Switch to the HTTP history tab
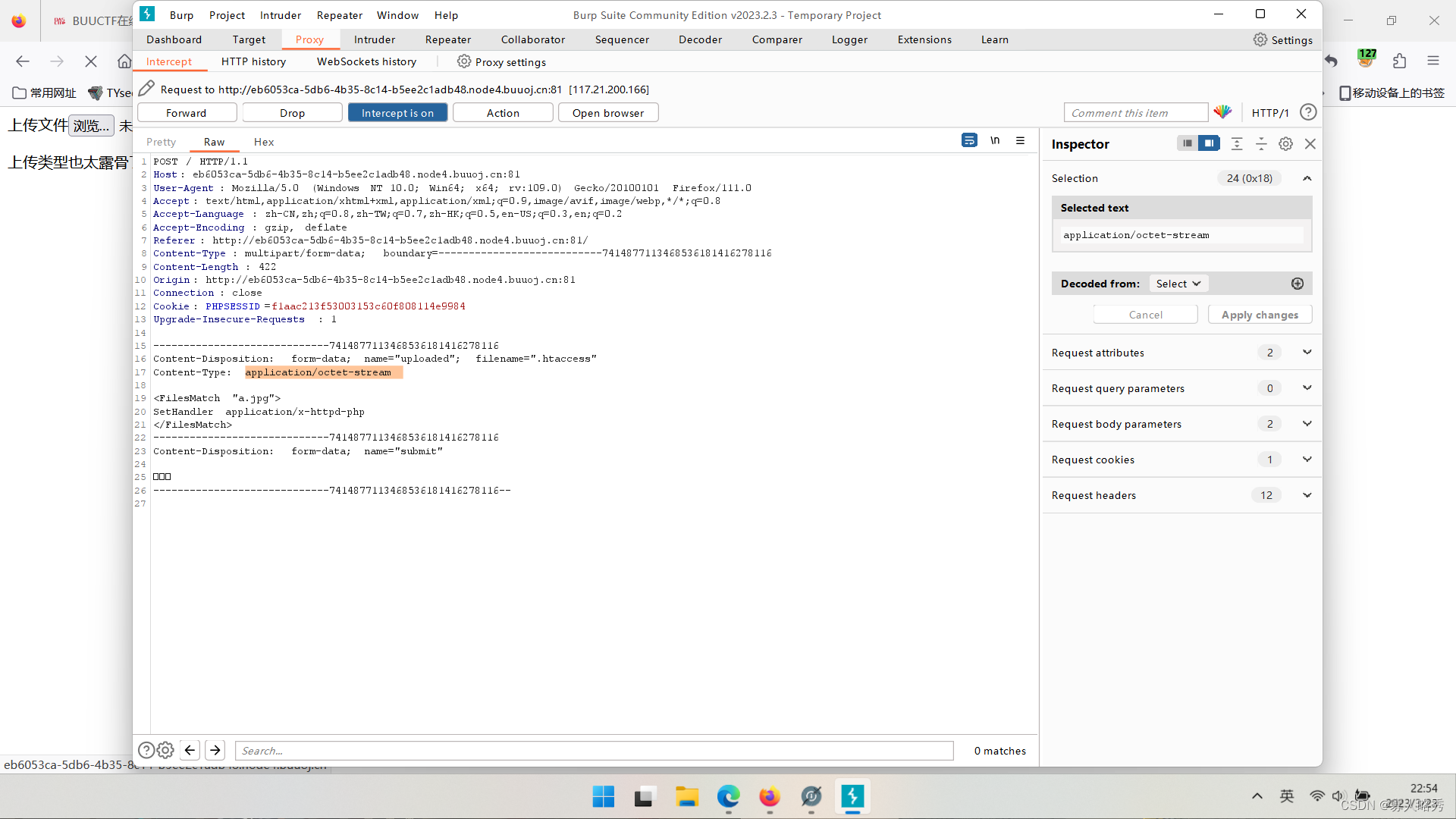The image size is (1456, 819). click(x=253, y=61)
